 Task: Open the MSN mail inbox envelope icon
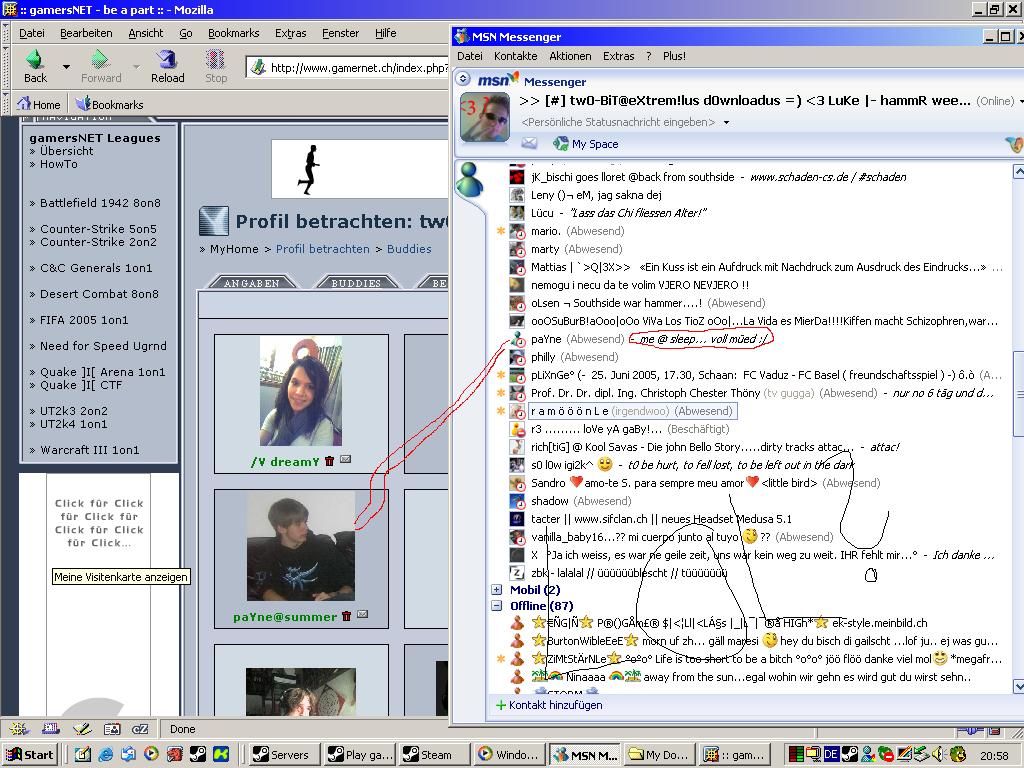pos(529,144)
